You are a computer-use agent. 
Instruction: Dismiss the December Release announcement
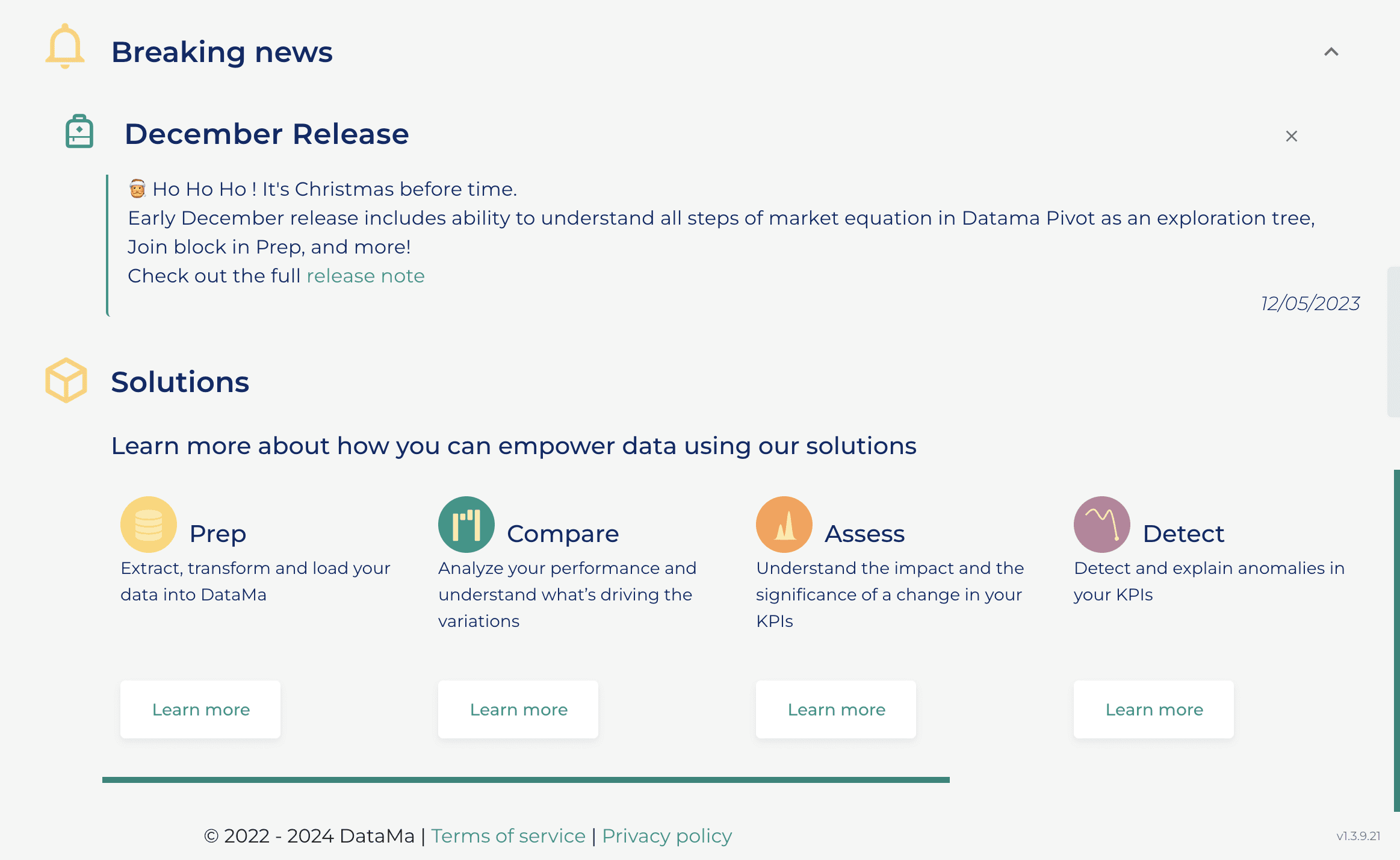(1292, 136)
